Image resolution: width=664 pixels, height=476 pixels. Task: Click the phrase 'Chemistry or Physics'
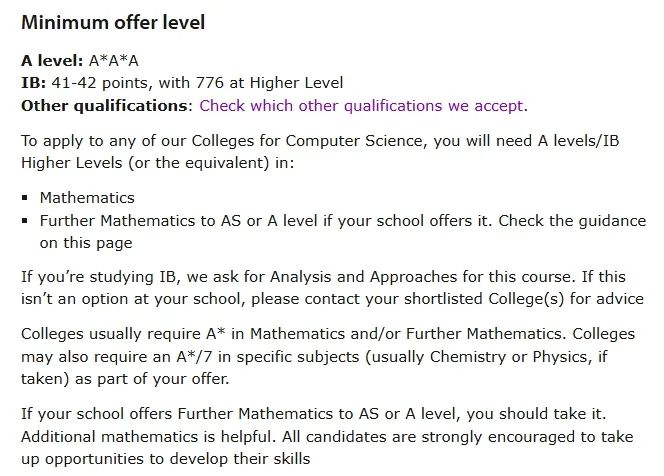click(x=509, y=357)
